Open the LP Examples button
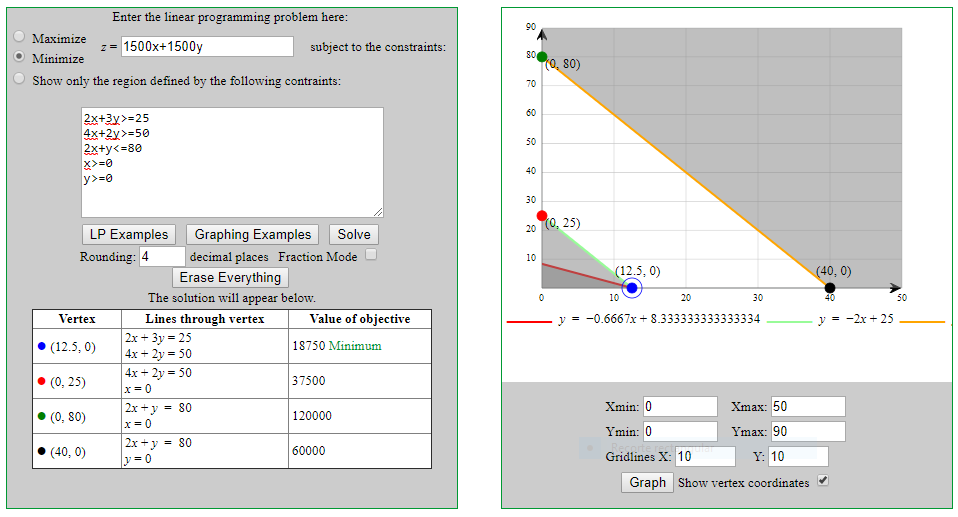 [x=129, y=234]
